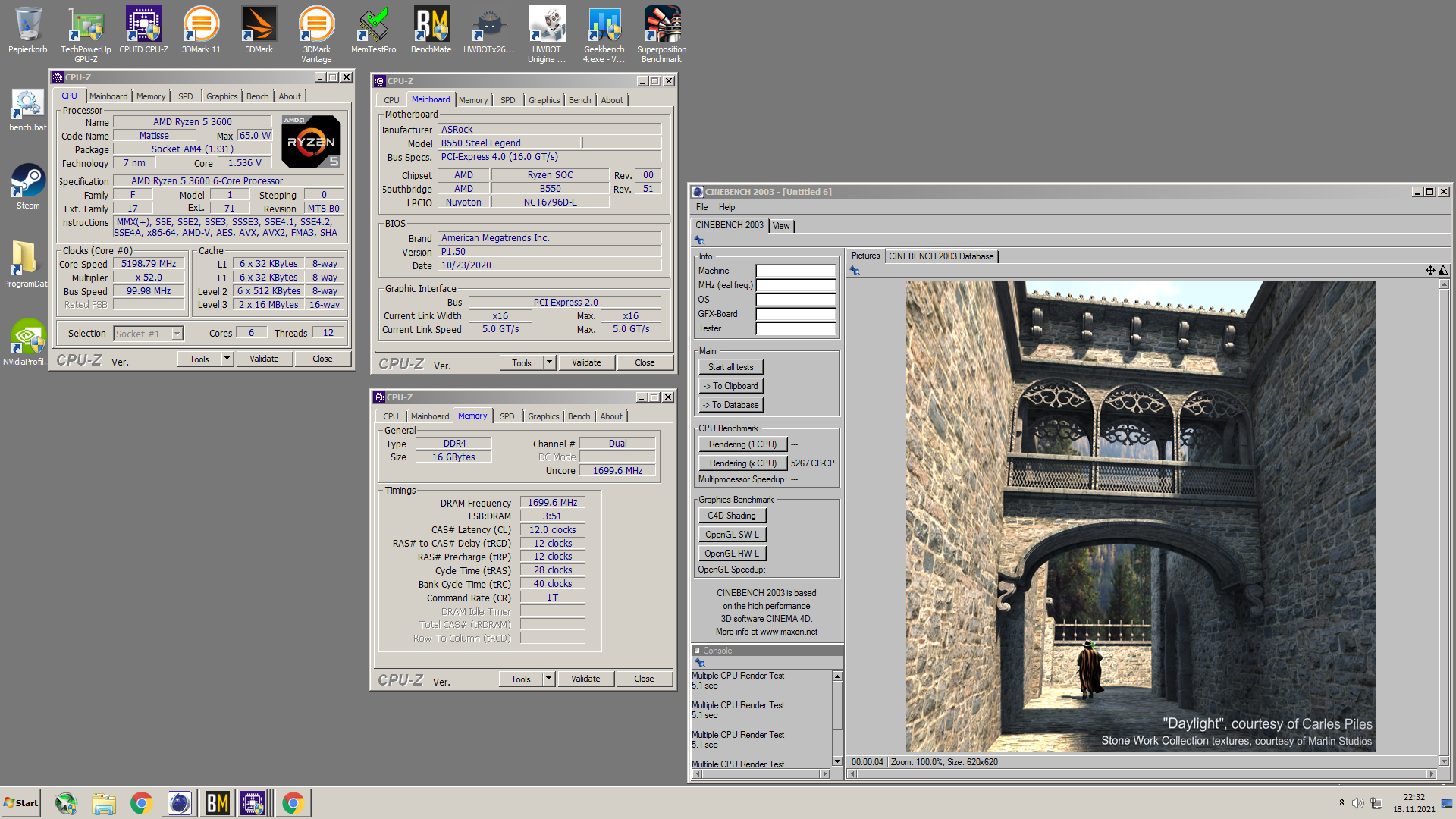The width and height of the screenshot is (1456, 819).
Task: Open Tools dropdown arrow in Mainboard CPU-Z window
Action: [x=549, y=362]
